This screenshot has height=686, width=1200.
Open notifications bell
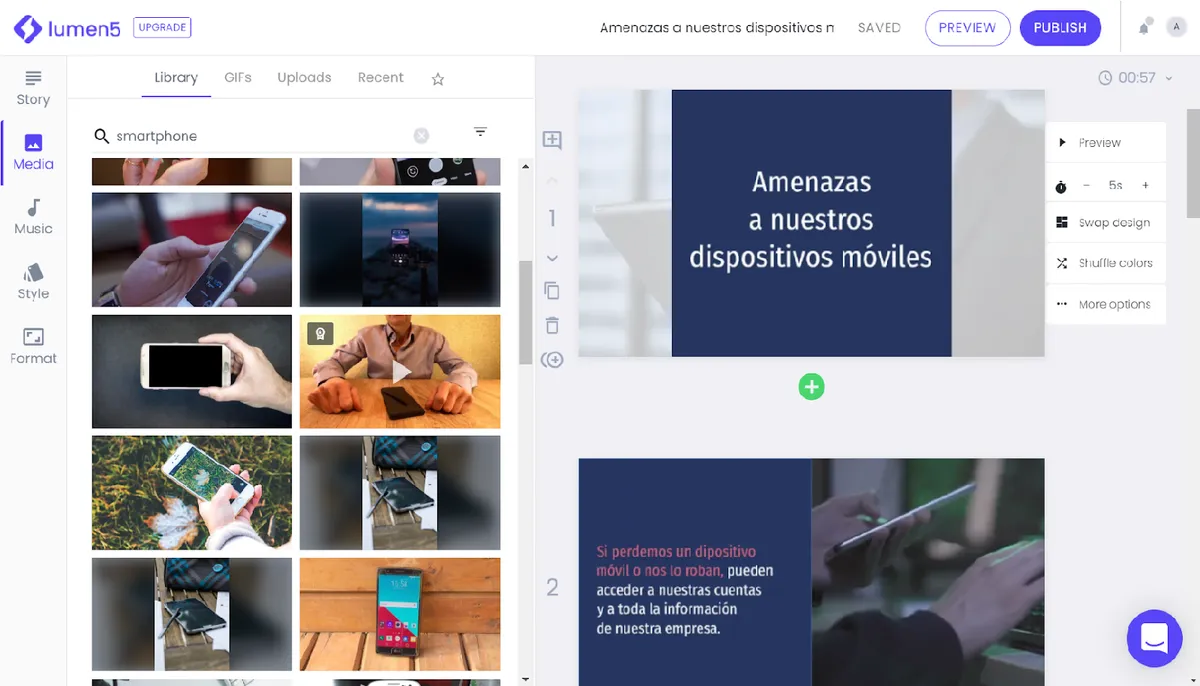(1145, 27)
